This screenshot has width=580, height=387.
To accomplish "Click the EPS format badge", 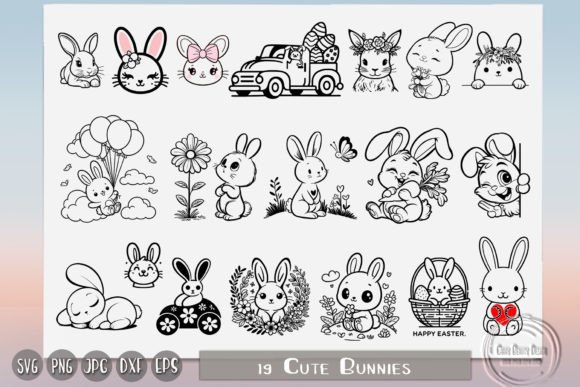I will click(166, 367).
